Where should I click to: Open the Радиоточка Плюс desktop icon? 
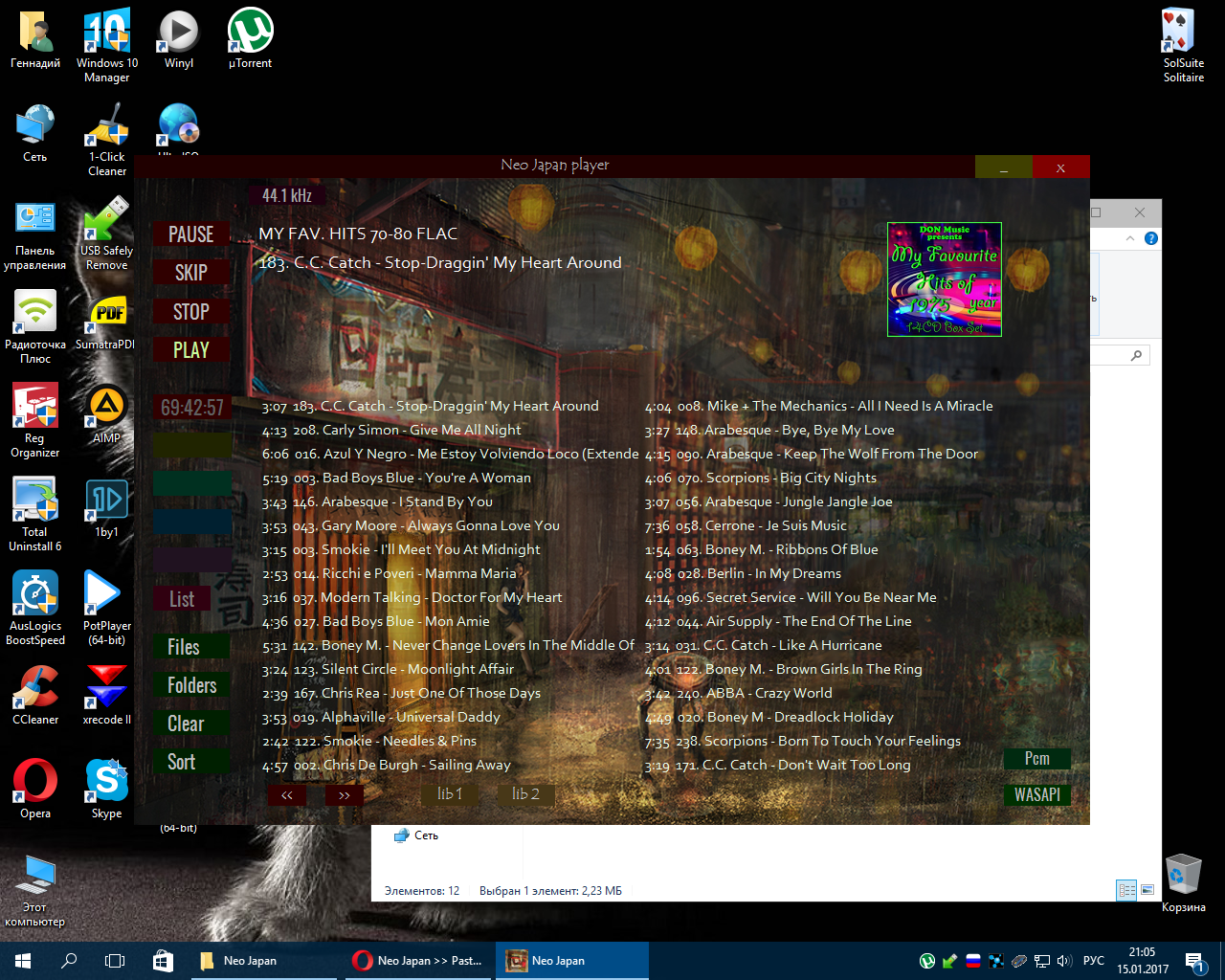coord(35,327)
